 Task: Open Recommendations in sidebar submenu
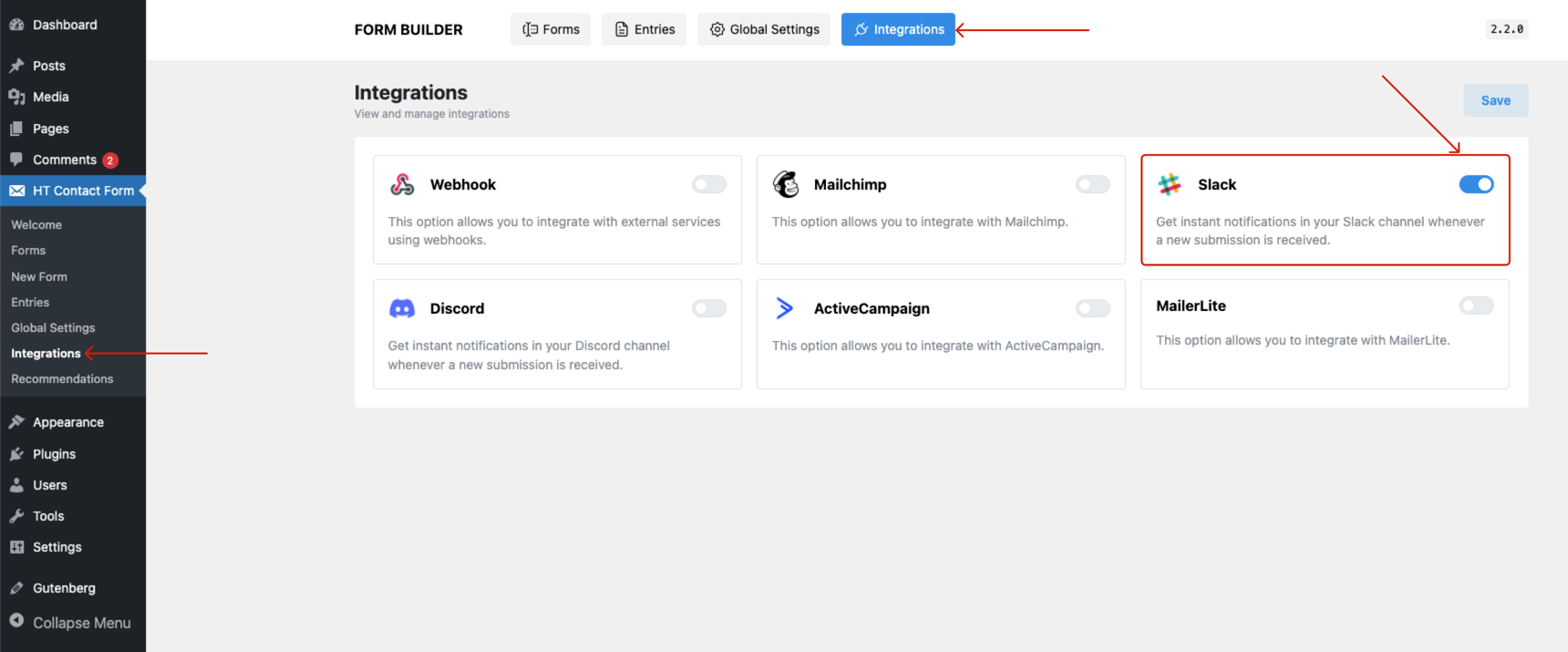coord(62,378)
